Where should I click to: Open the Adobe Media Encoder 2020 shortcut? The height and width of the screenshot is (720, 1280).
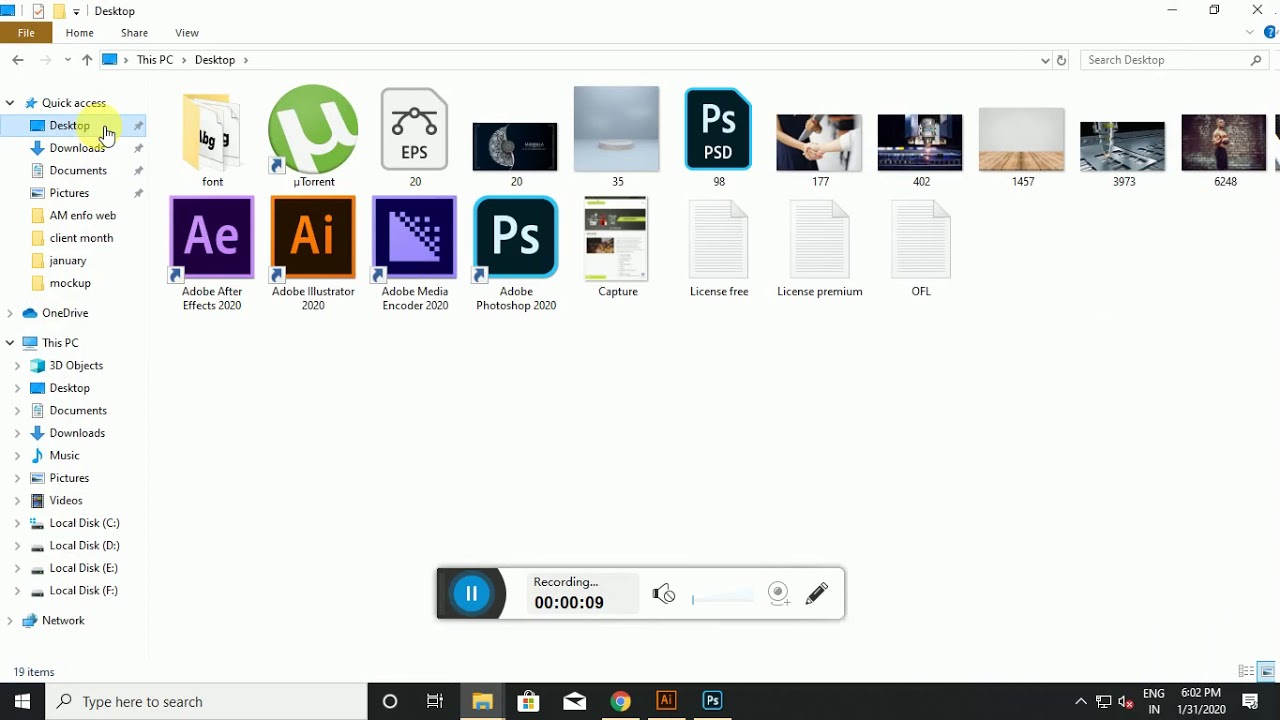point(414,238)
